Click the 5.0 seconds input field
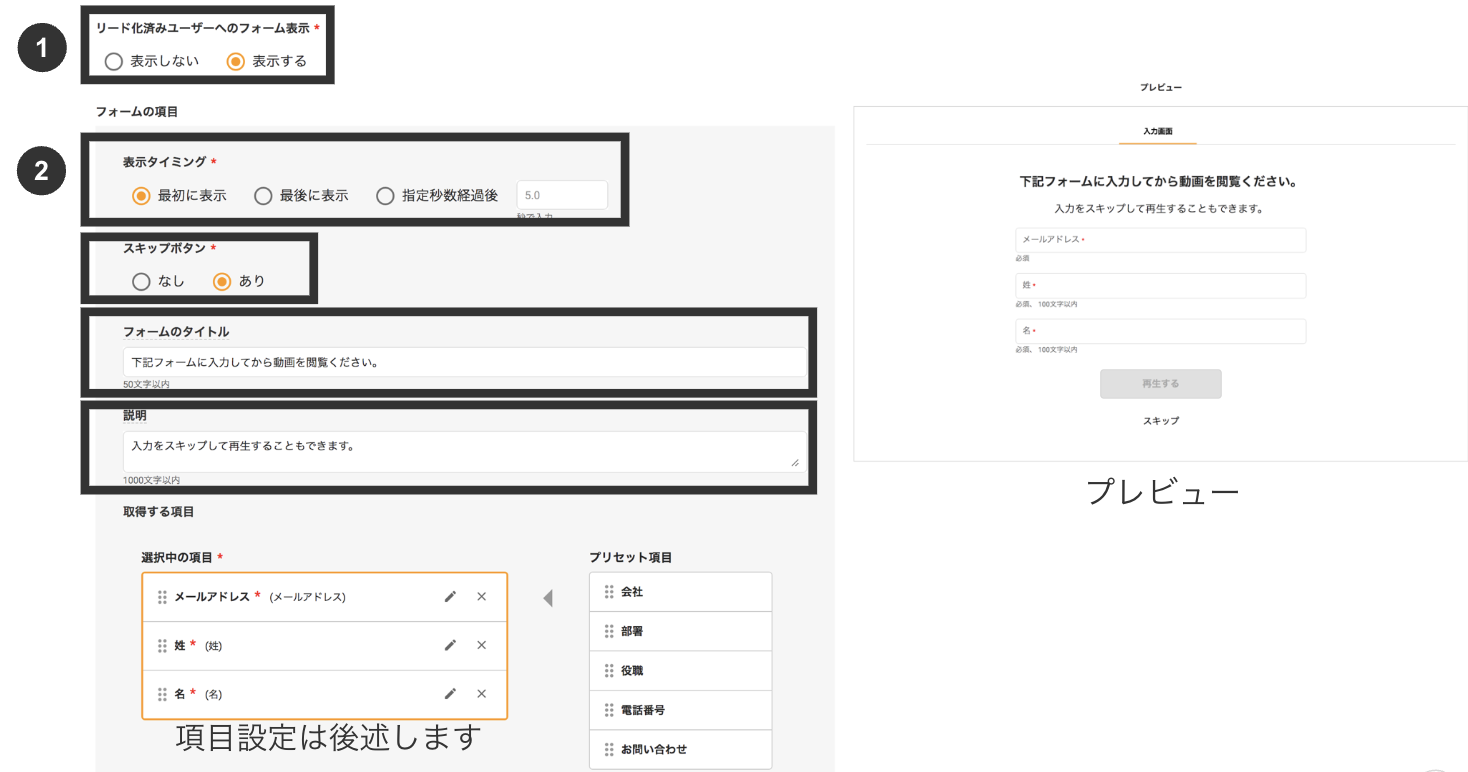The height and width of the screenshot is (772, 1468). click(561, 194)
